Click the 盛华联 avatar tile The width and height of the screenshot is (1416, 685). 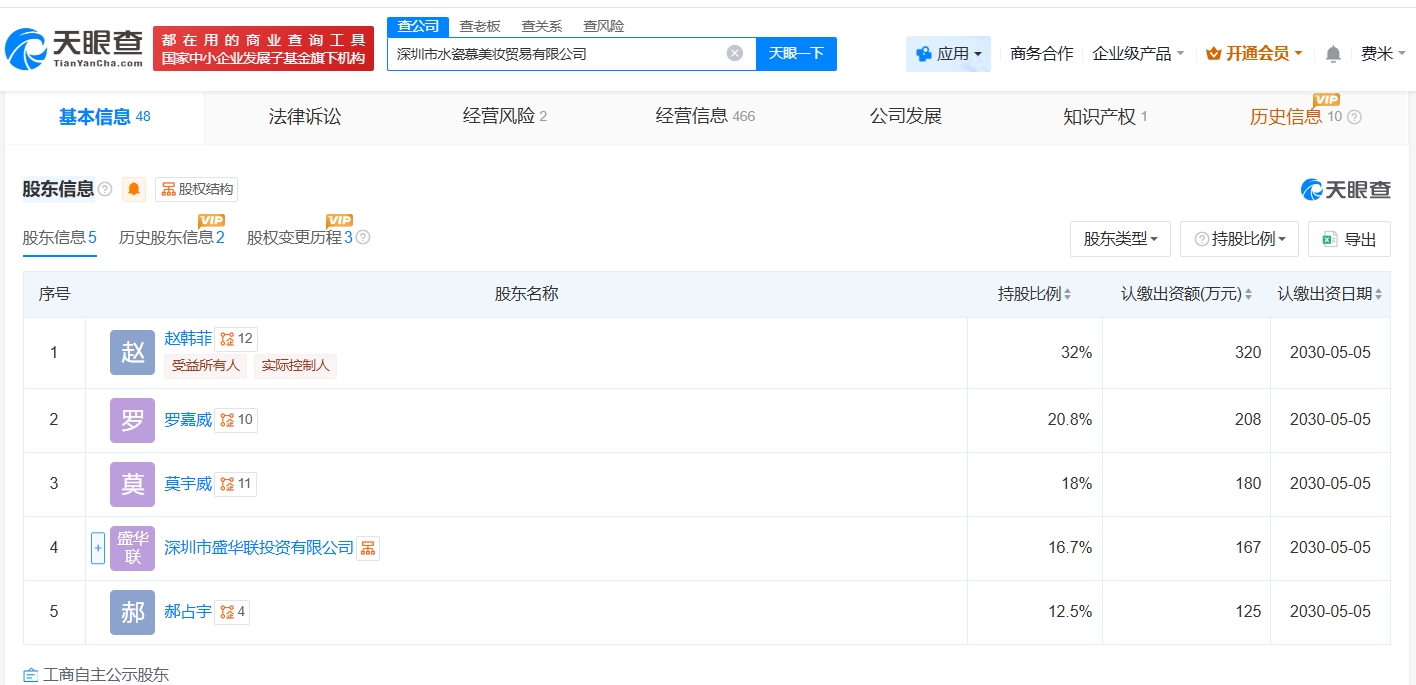coord(133,548)
